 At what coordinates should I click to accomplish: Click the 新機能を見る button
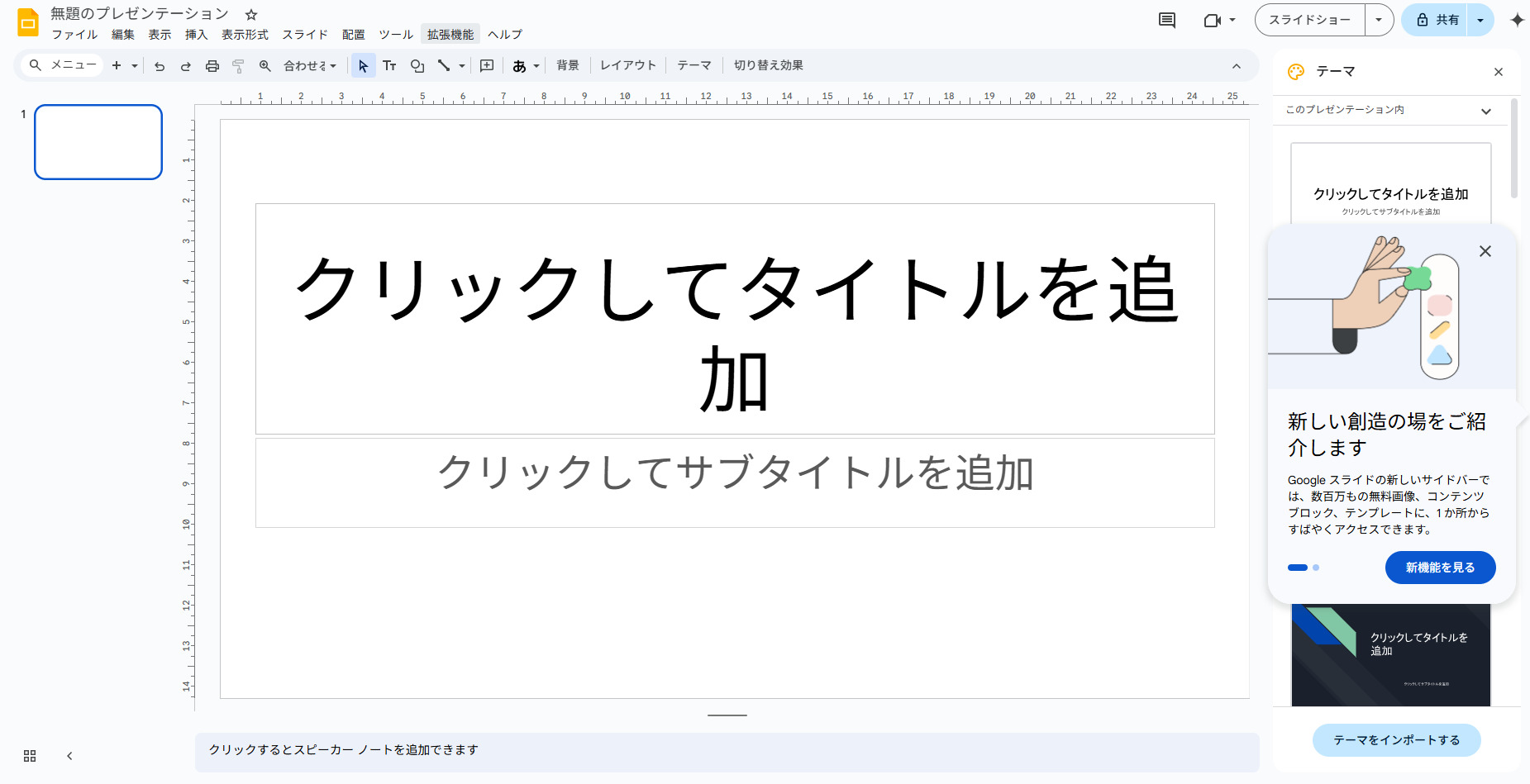[1440, 568]
